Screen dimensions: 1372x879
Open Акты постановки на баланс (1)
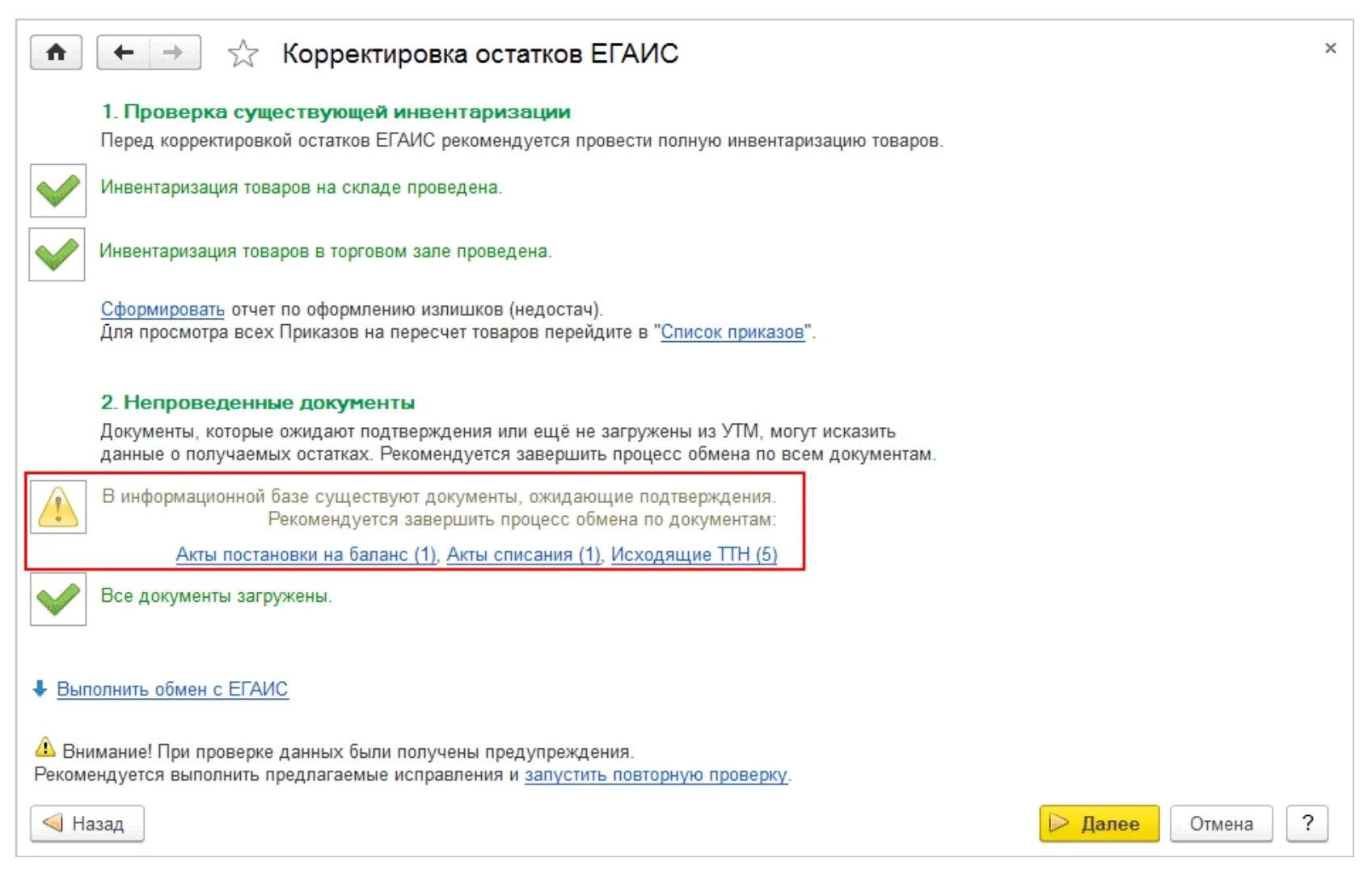point(306,555)
